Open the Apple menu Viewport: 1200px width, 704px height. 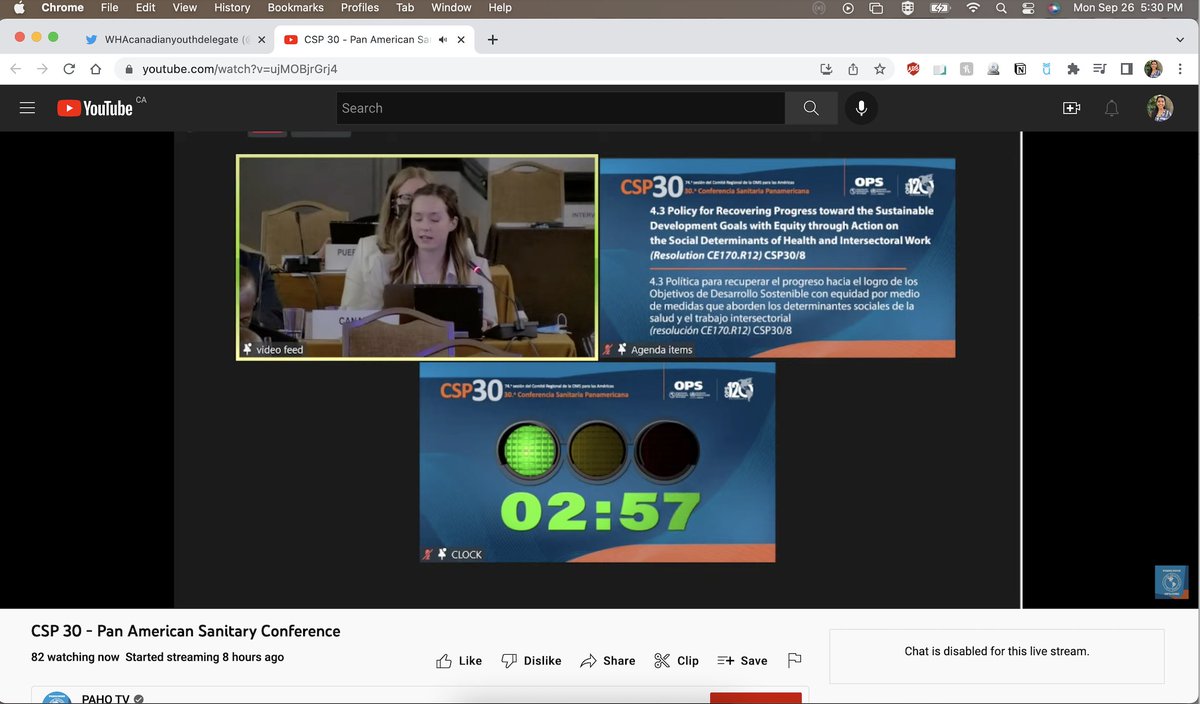coord(18,8)
